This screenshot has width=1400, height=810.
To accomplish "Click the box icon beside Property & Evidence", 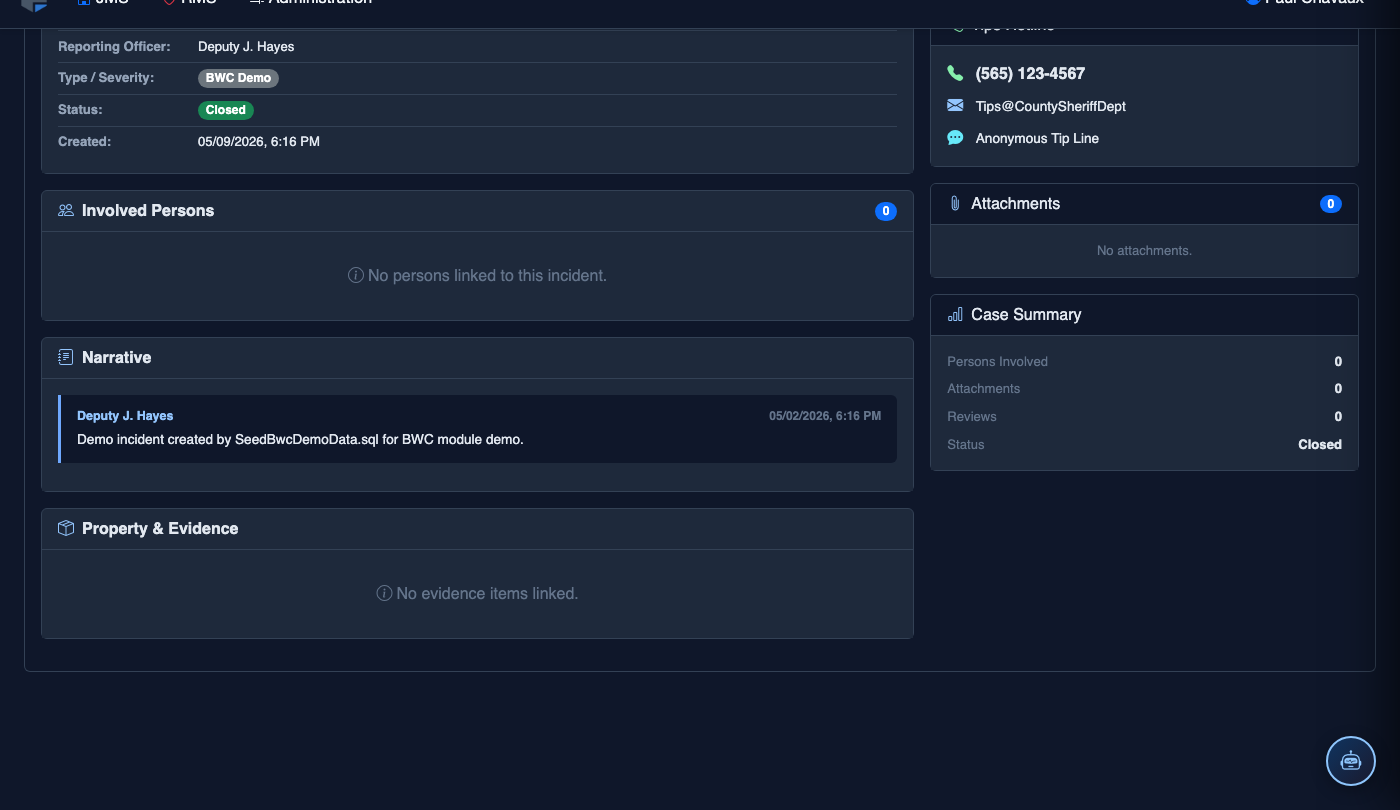I will coord(66,528).
